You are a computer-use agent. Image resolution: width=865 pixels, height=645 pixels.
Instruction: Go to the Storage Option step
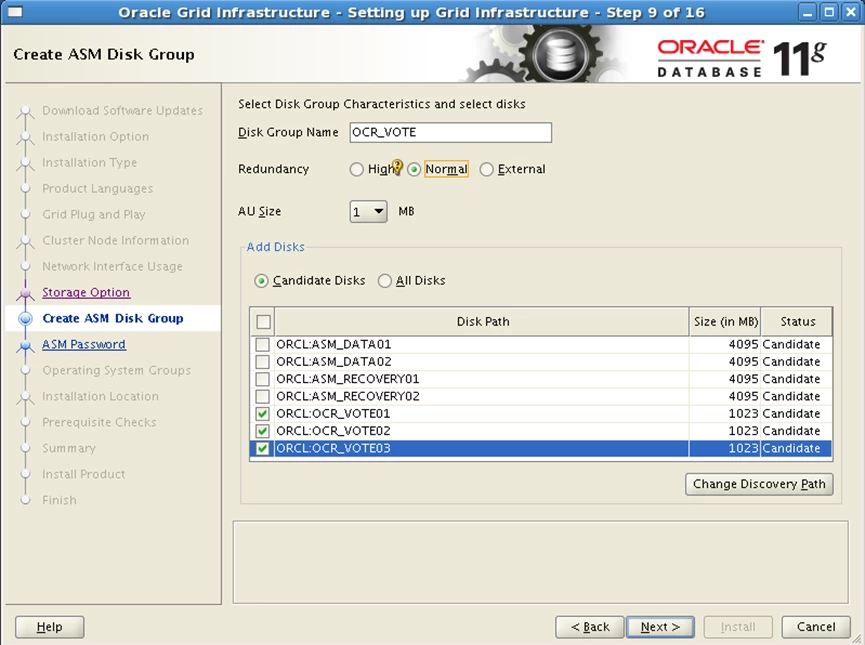click(86, 292)
